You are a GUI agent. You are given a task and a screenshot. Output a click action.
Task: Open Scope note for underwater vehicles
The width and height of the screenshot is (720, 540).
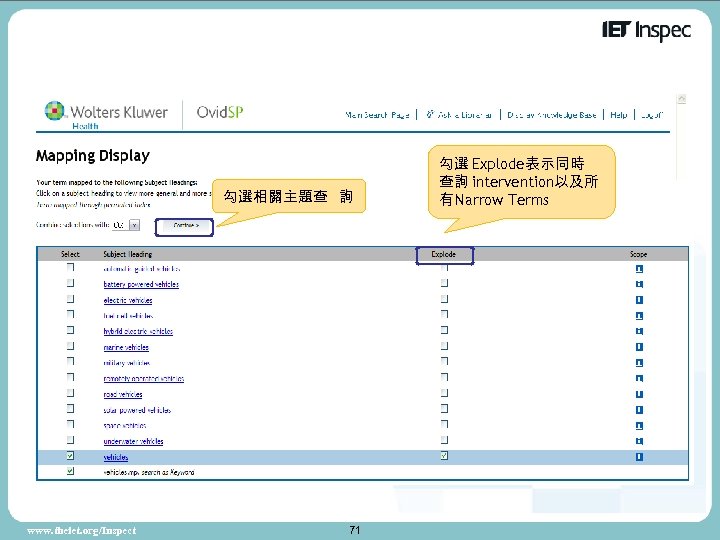[639, 441]
